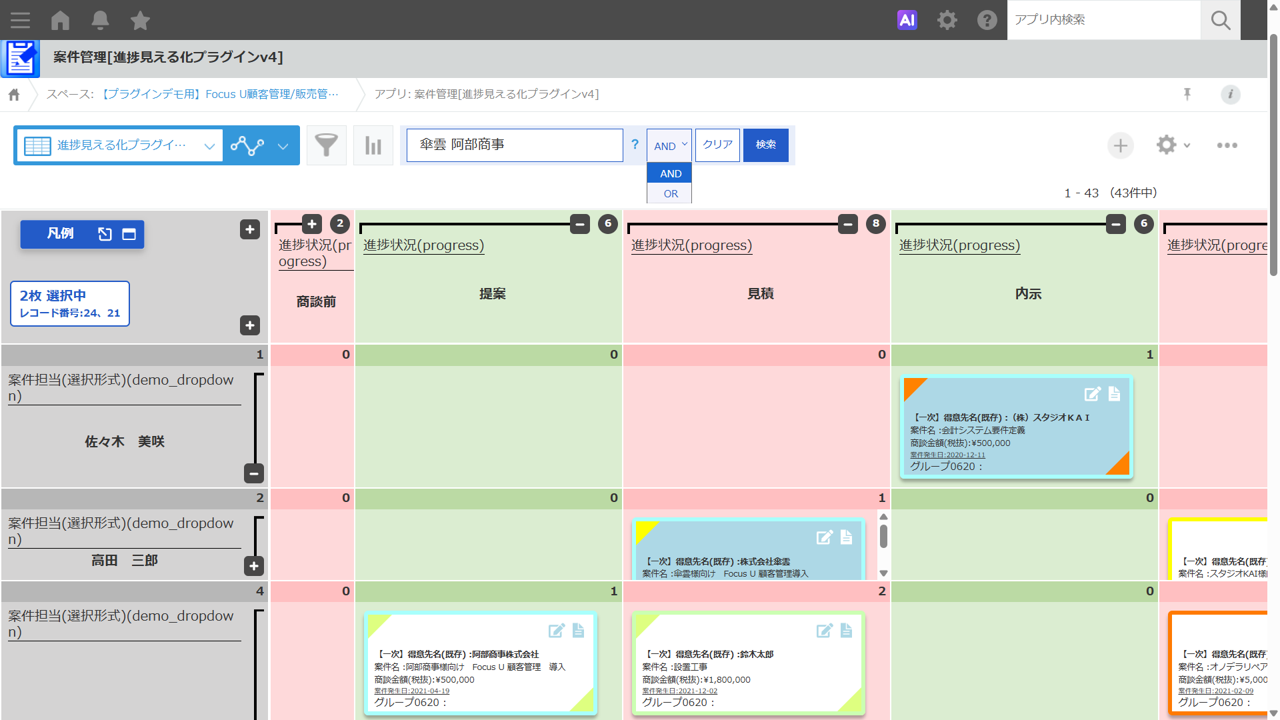Expand the AND/OR condition dropdown

point(669,146)
